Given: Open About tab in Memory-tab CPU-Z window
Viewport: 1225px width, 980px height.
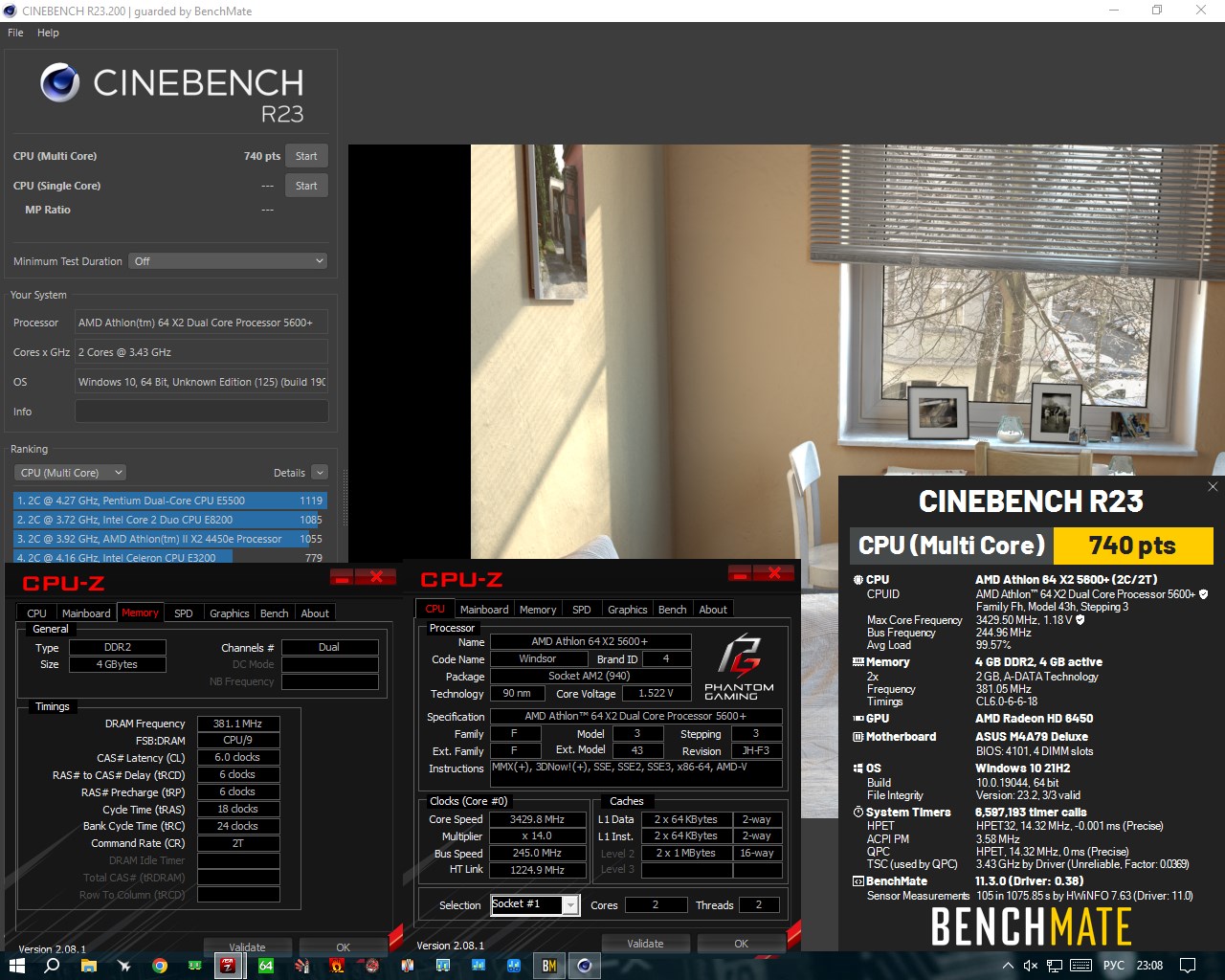Looking at the screenshot, I should (x=315, y=613).
